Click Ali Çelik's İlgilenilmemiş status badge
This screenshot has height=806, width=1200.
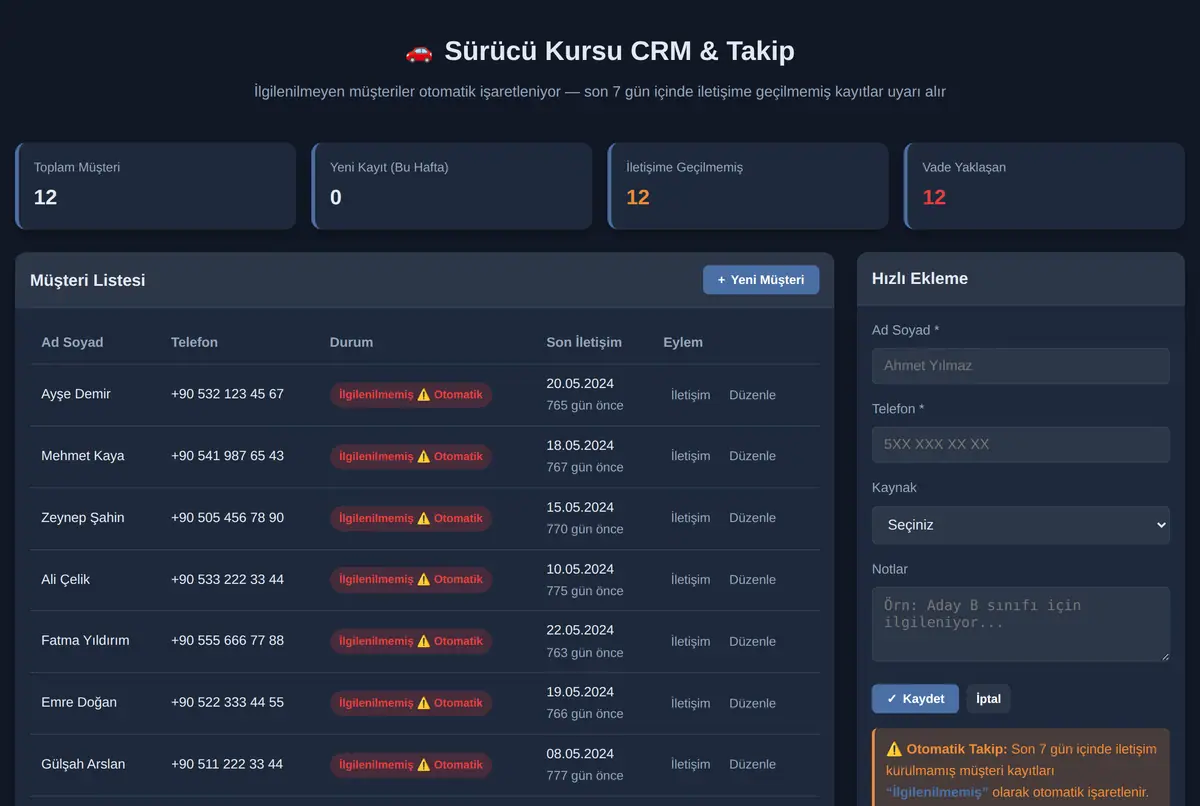[x=411, y=580]
